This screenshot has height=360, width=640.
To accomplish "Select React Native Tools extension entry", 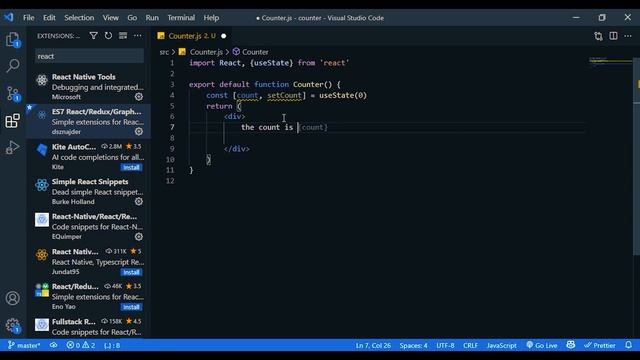I will pyautogui.click(x=89, y=86).
